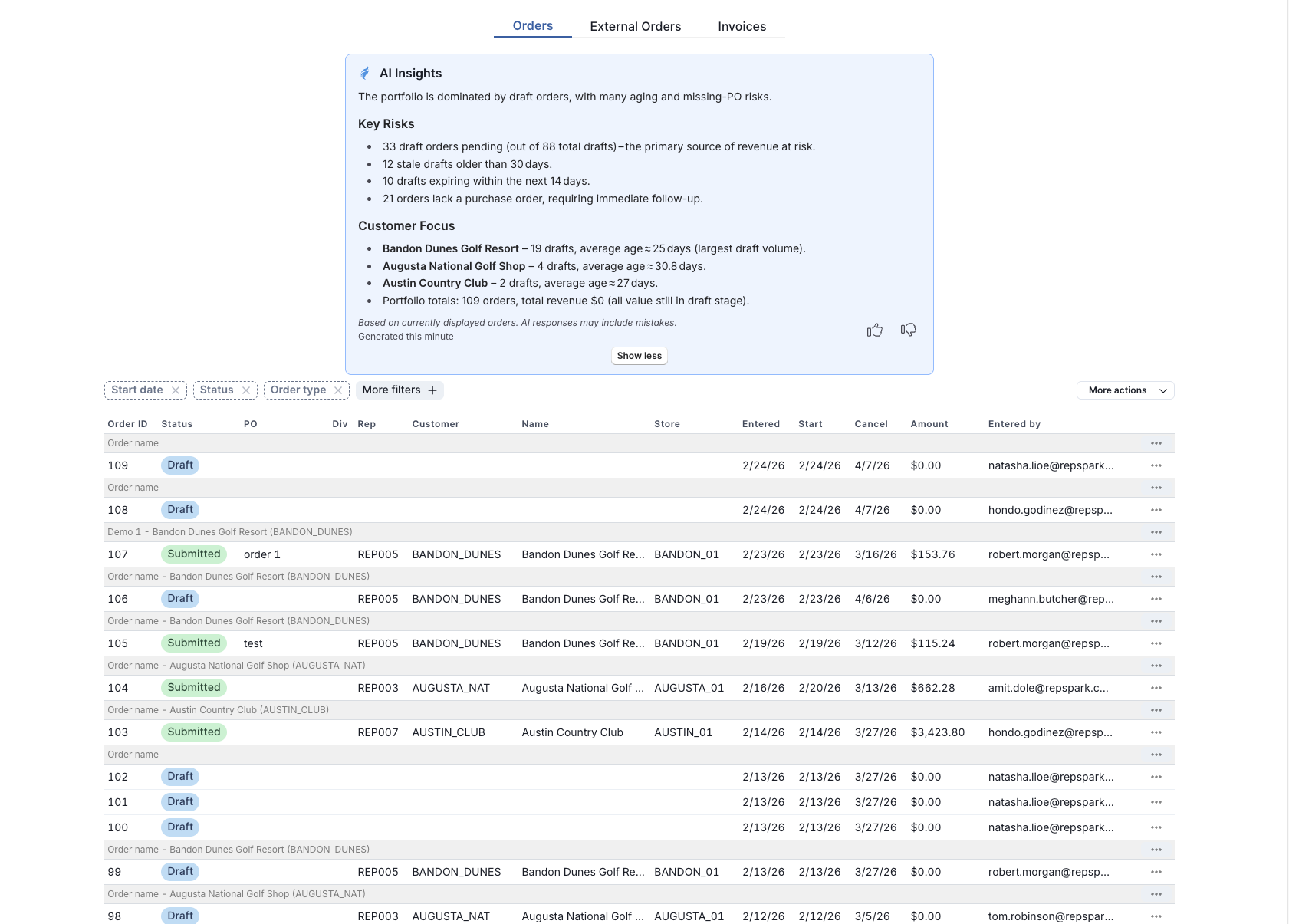The height and width of the screenshot is (924, 1289).
Task: Click the $115.24 amount cell
Action: tap(933, 643)
